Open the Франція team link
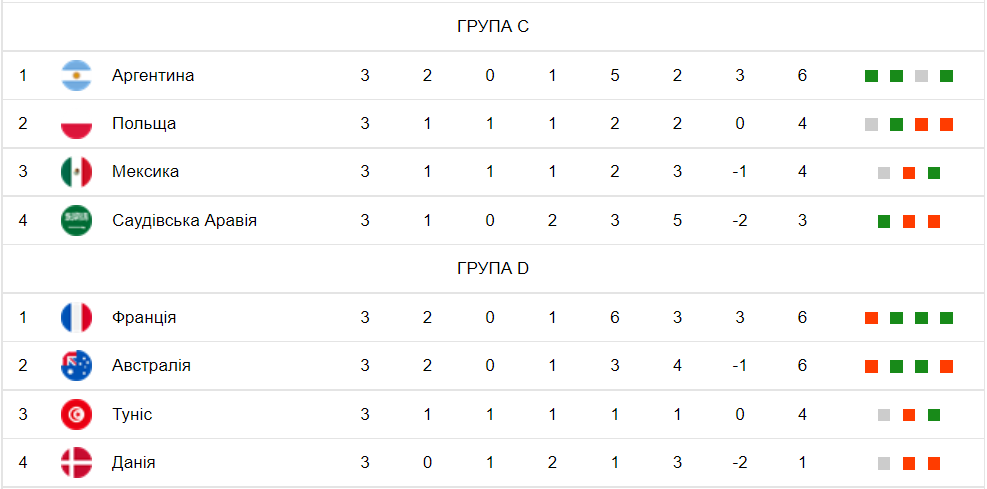This screenshot has width=987, height=489. (x=144, y=317)
